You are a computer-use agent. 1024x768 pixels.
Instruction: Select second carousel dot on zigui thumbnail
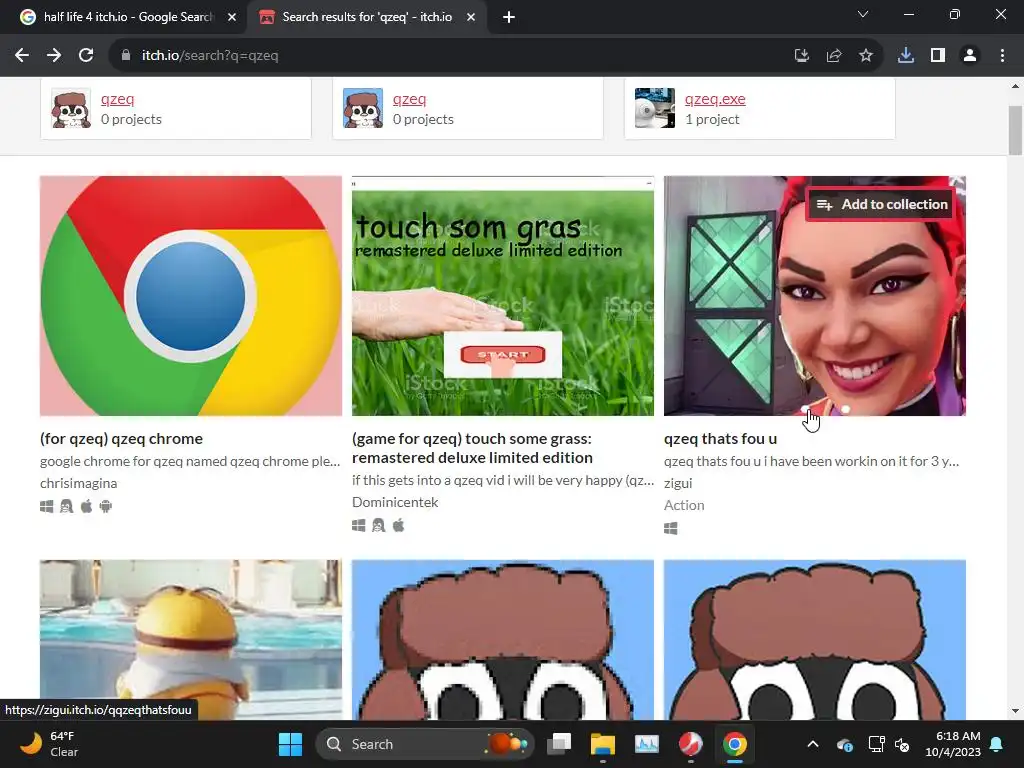pos(846,409)
